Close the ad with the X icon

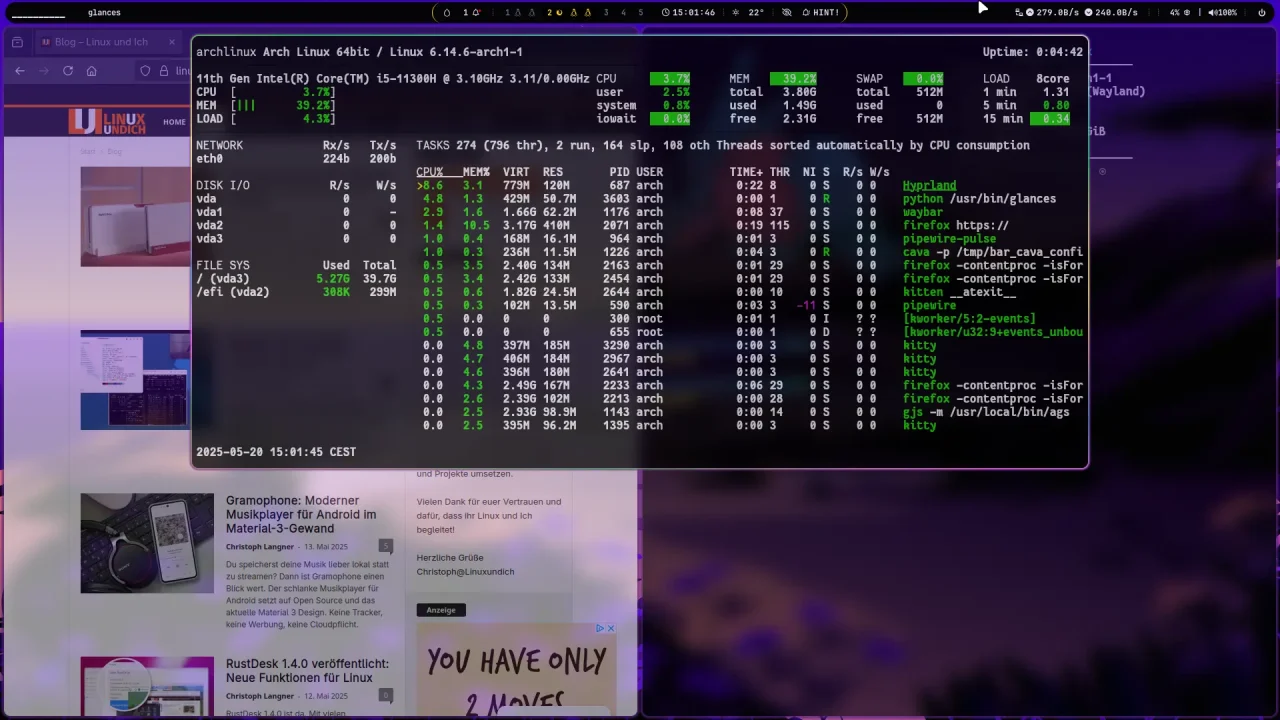pos(610,628)
